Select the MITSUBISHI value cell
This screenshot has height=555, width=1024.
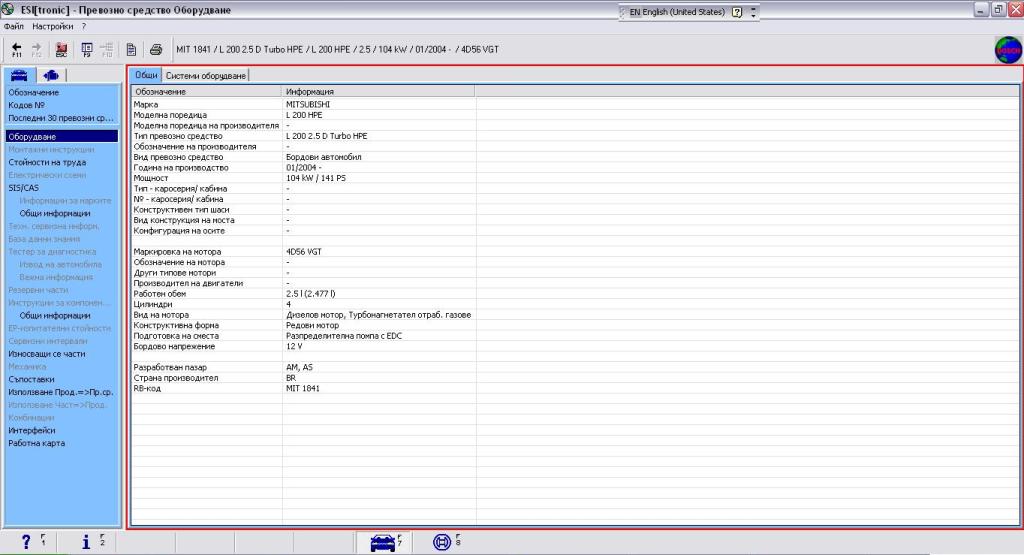pos(308,104)
